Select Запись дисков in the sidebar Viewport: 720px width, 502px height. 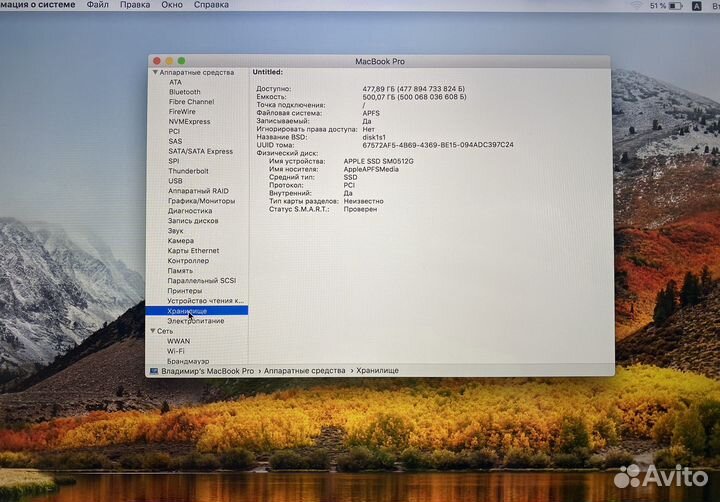(193, 221)
